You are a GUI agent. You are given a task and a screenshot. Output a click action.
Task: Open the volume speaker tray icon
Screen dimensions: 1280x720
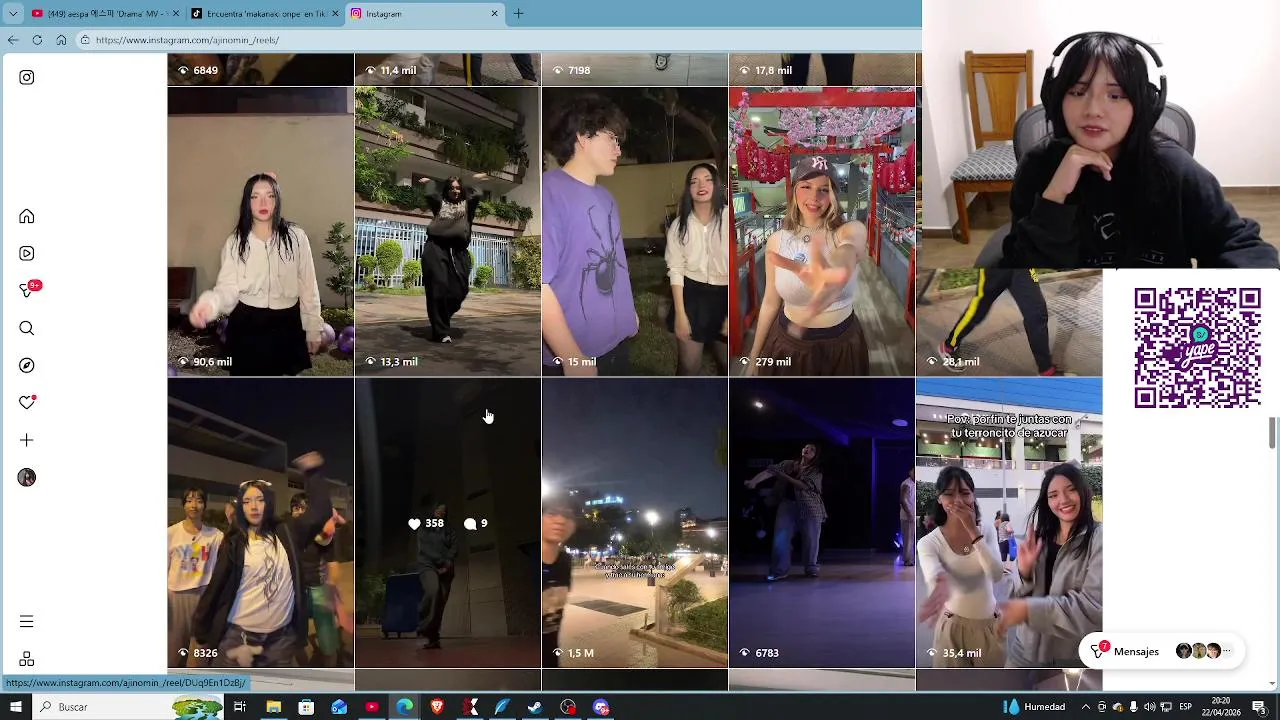(x=1149, y=707)
